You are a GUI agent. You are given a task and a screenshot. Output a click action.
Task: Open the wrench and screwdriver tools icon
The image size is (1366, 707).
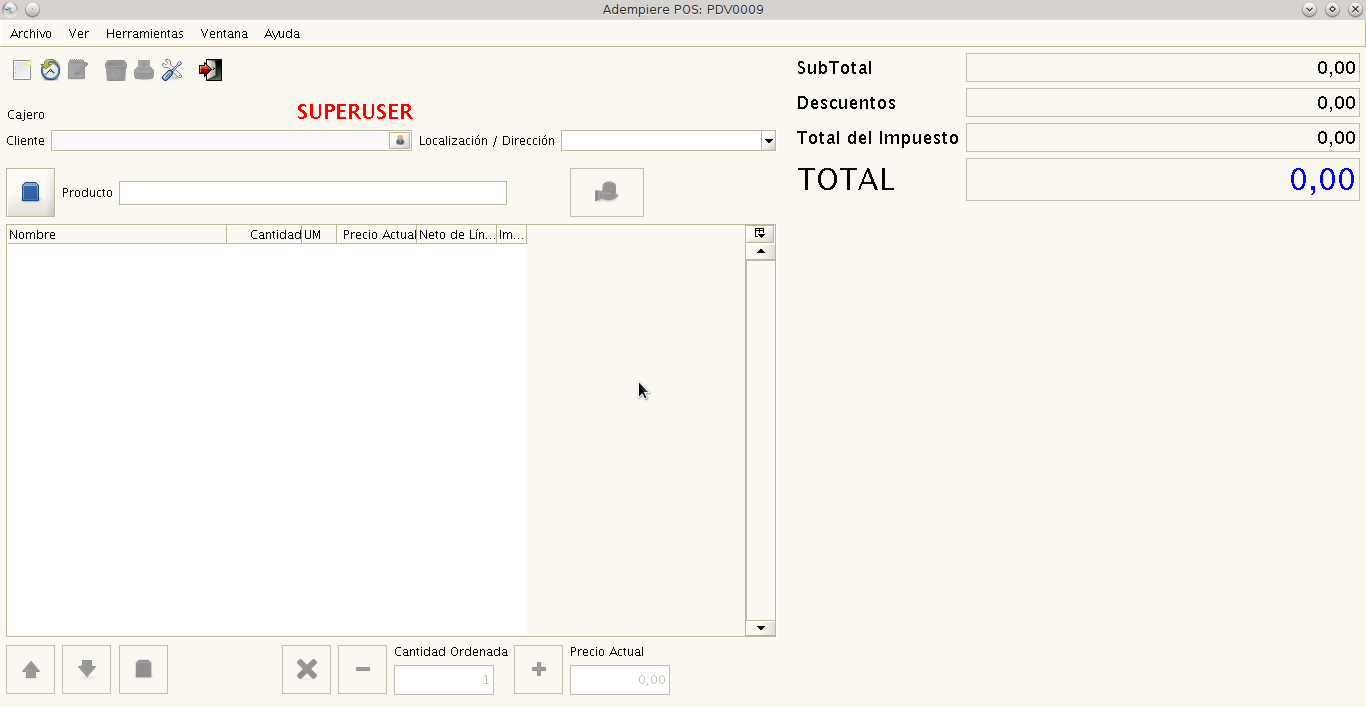(172, 70)
